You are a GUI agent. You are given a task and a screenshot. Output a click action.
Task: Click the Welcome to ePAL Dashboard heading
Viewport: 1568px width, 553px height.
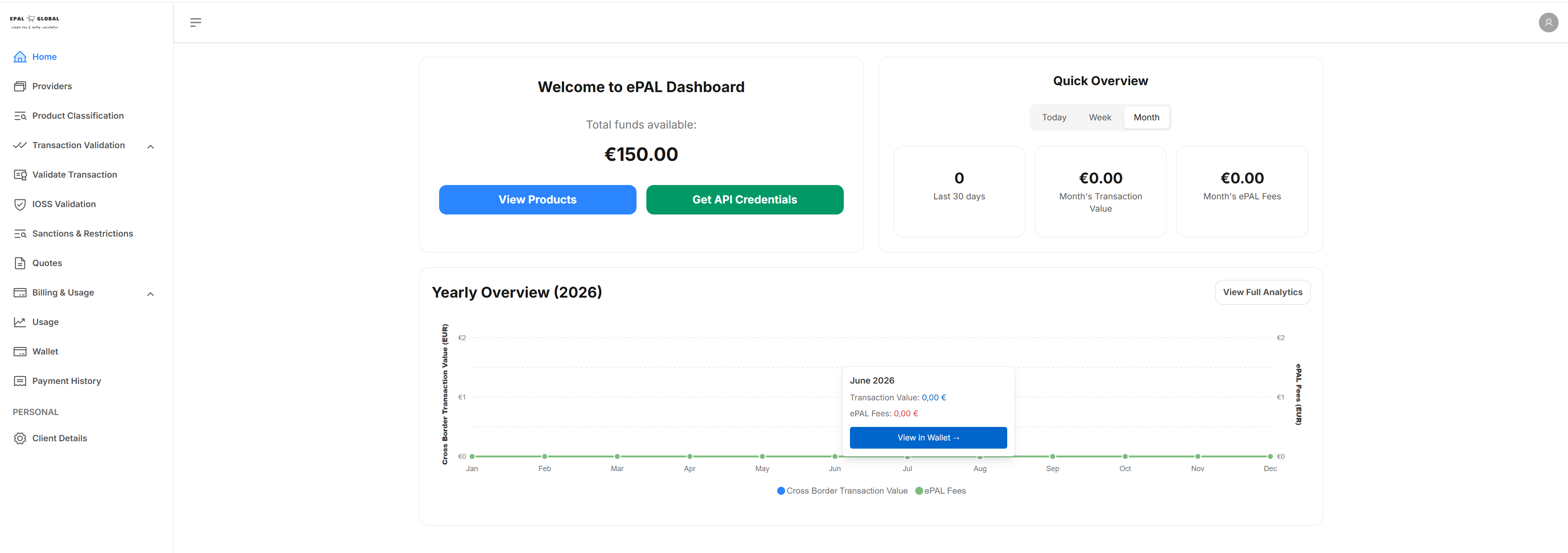(641, 87)
